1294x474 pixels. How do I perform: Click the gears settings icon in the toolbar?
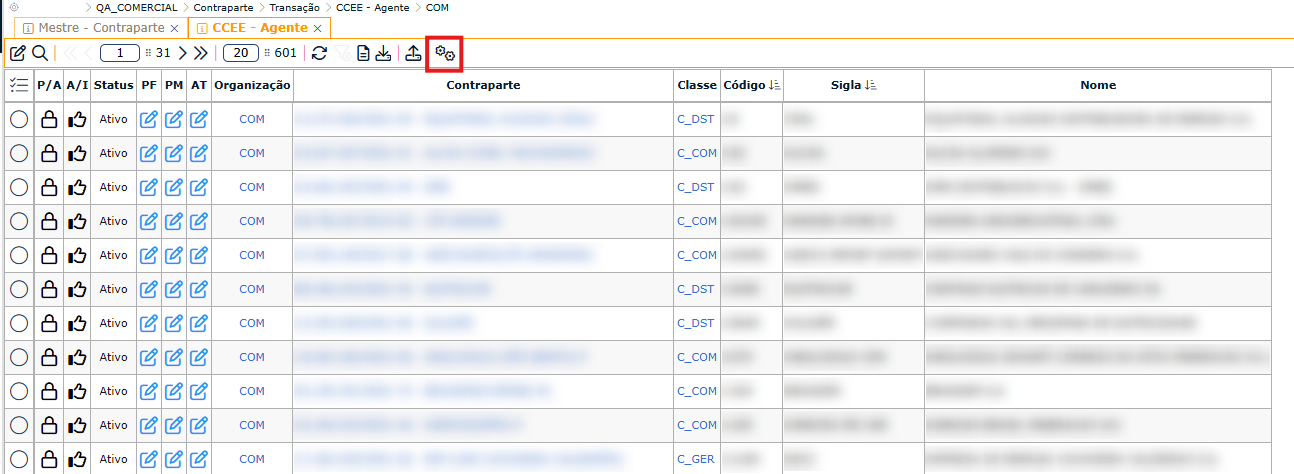click(x=445, y=53)
